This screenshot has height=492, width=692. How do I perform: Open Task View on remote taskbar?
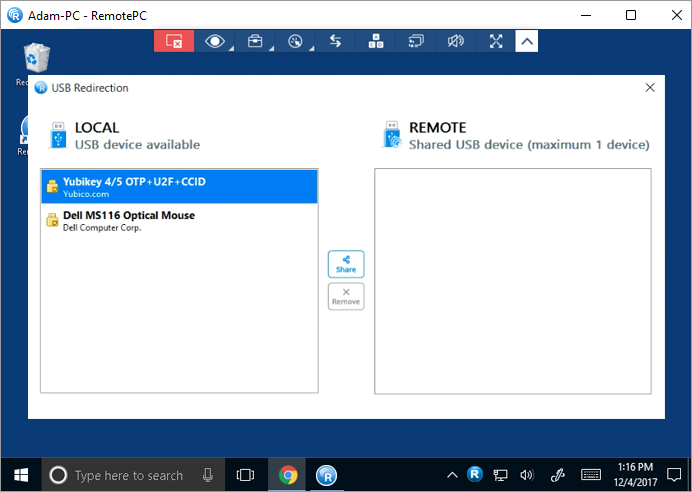(245, 475)
